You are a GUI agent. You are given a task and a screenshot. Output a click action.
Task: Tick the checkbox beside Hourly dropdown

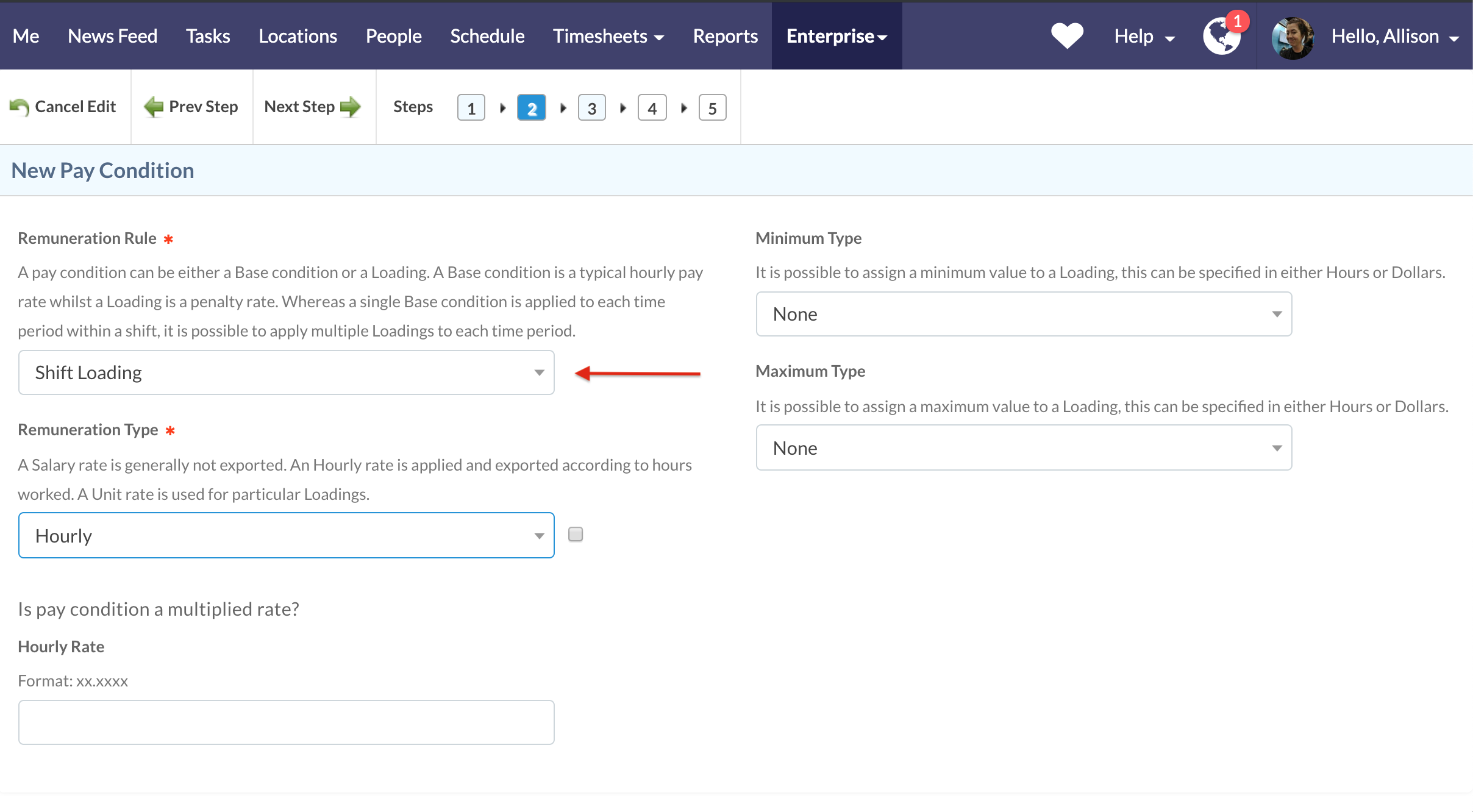click(575, 535)
